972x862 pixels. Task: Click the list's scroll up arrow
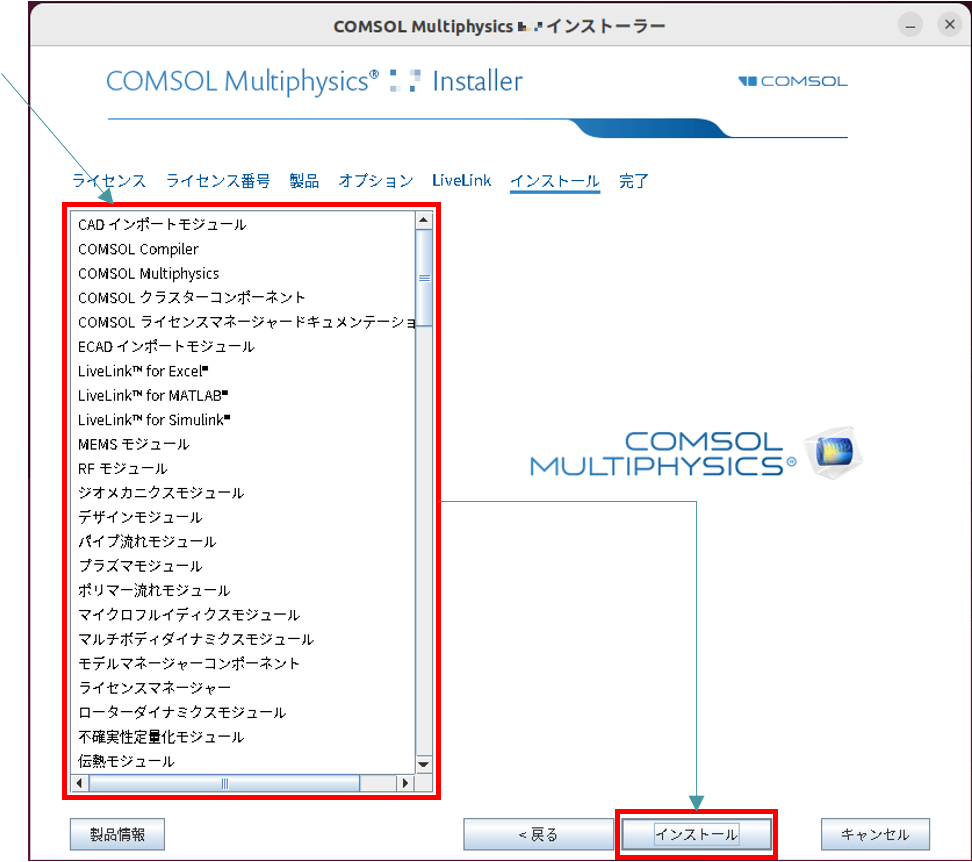point(424,220)
